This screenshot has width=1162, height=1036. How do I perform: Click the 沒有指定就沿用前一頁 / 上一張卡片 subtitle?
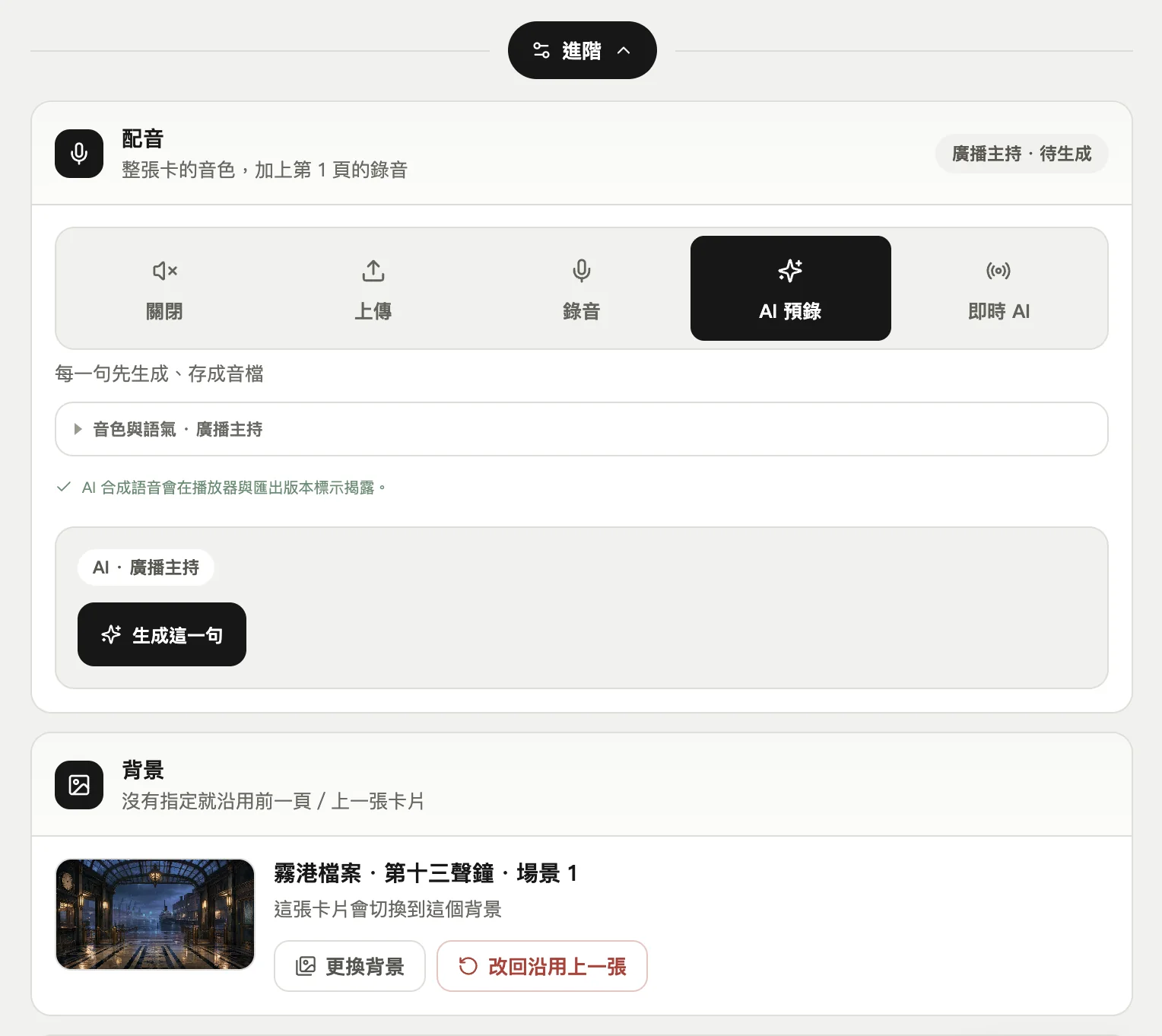273,801
